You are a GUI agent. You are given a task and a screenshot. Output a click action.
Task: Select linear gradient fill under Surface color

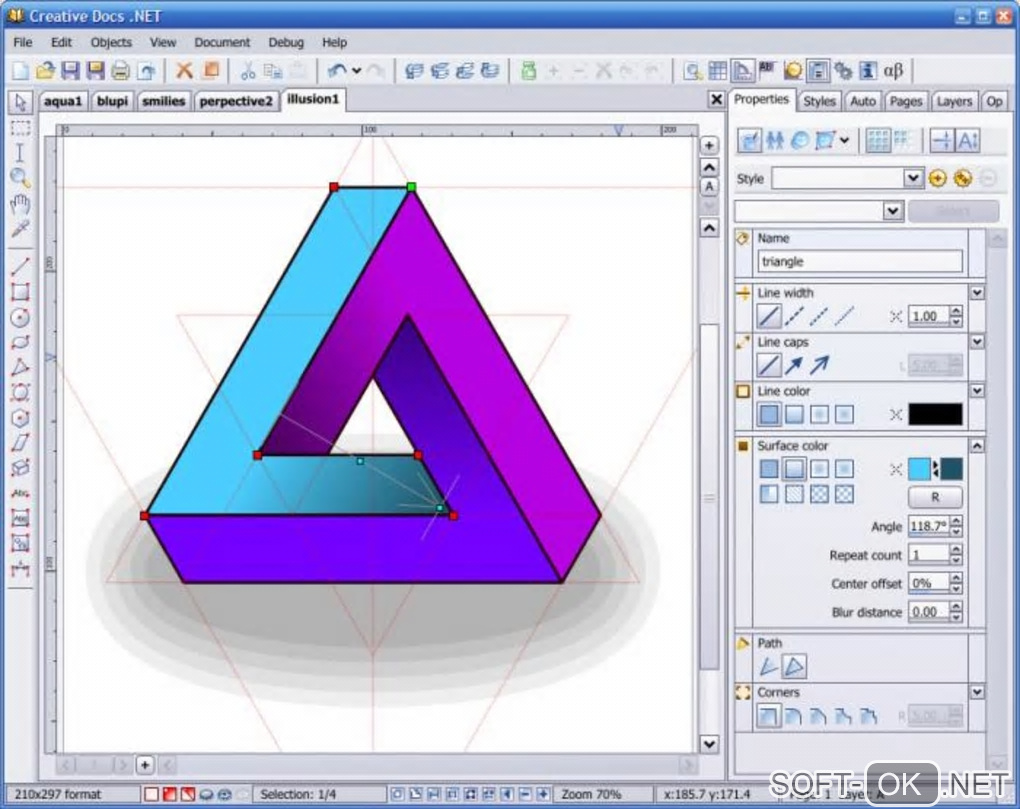click(794, 469)
